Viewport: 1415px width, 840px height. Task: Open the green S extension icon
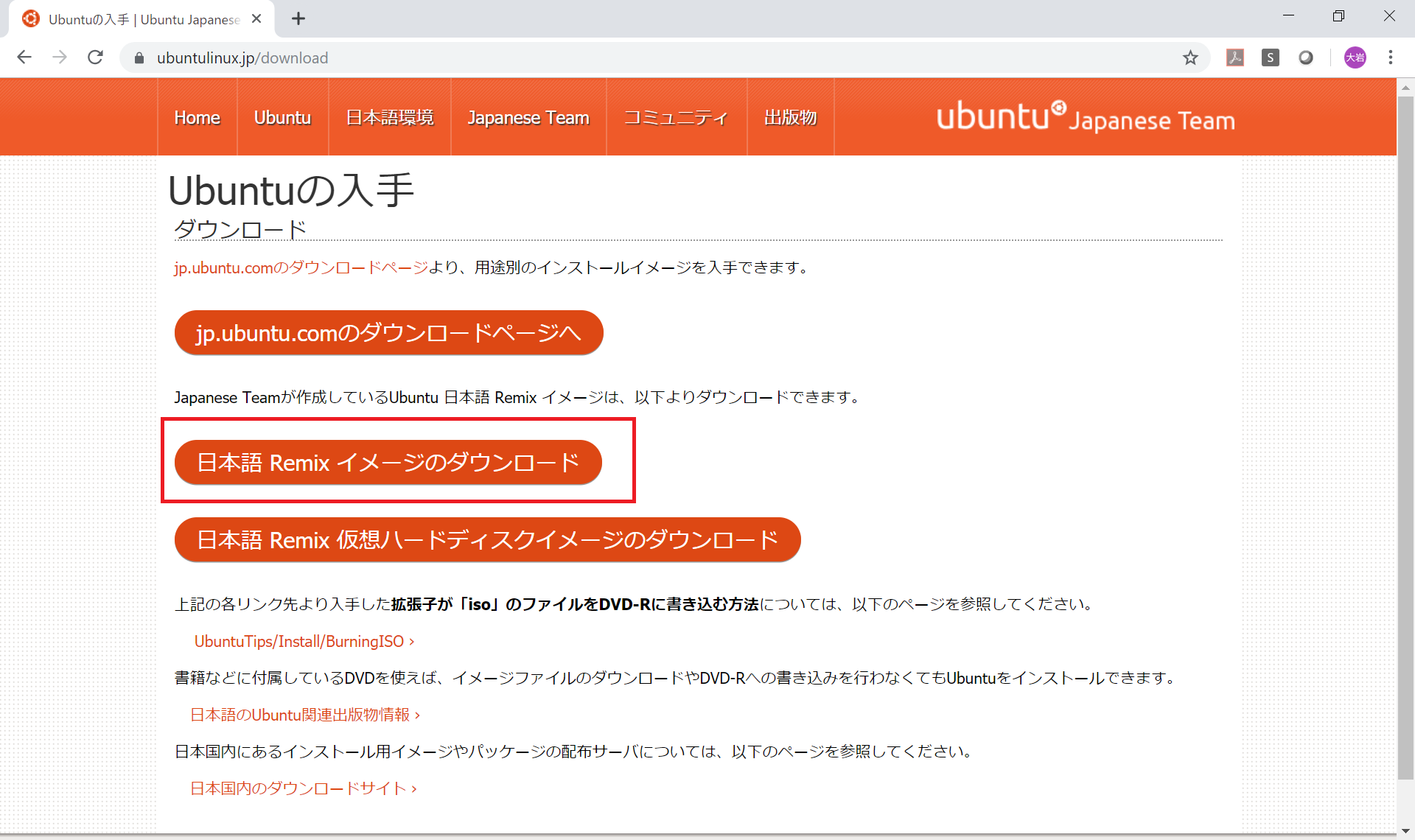coord(1271,57)
